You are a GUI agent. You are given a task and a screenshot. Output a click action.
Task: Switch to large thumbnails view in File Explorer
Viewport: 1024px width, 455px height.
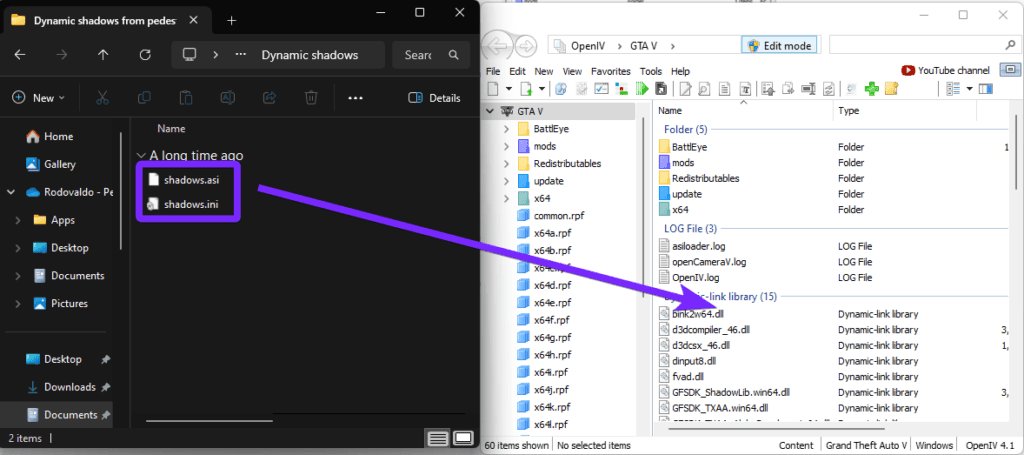coord(463,437)
